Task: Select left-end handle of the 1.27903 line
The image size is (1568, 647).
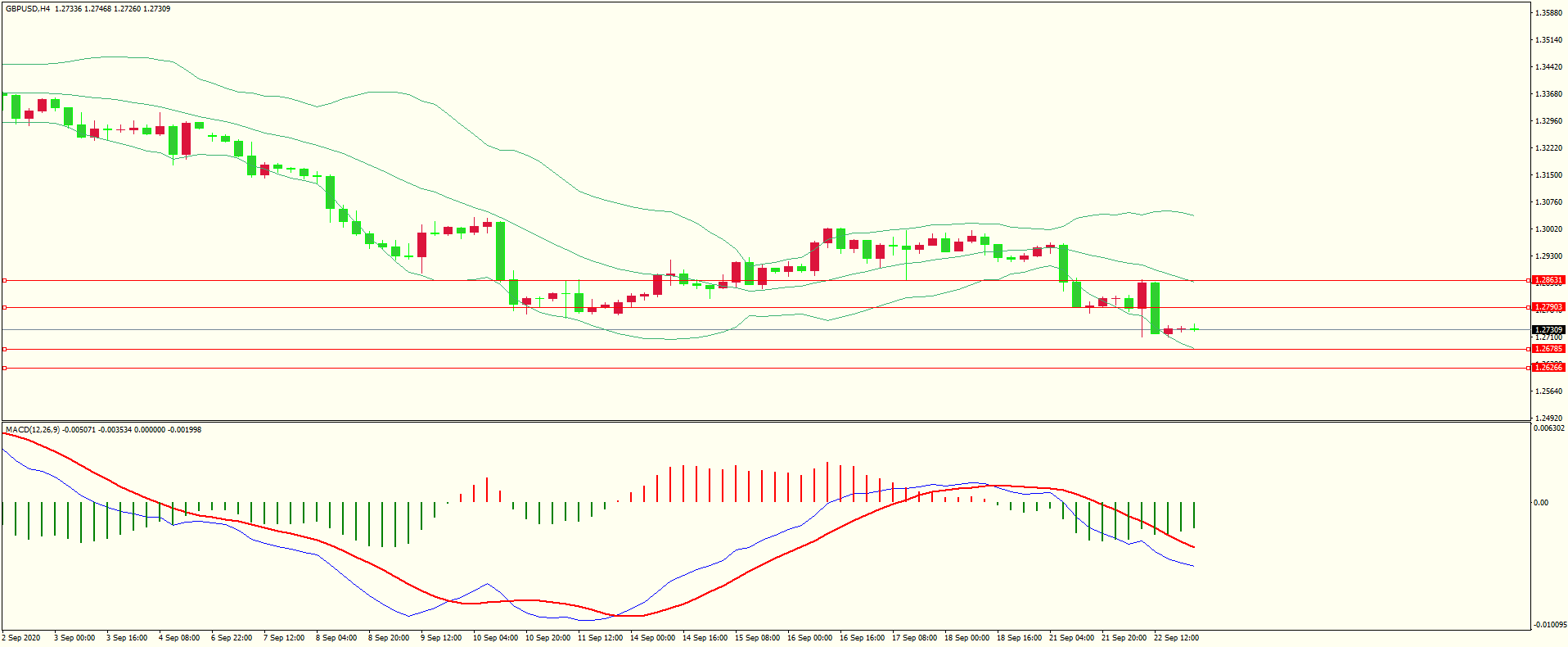Action: coord(4,307)
